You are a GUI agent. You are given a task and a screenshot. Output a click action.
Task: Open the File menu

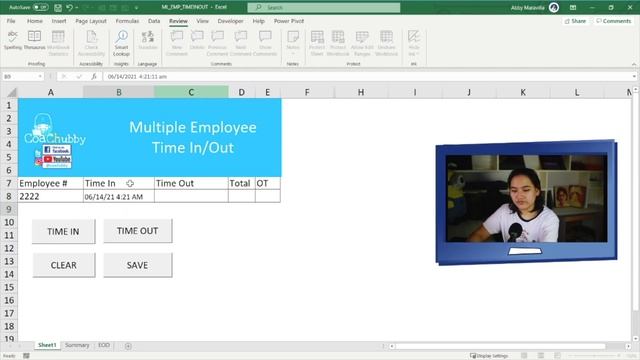coord(11,21)
